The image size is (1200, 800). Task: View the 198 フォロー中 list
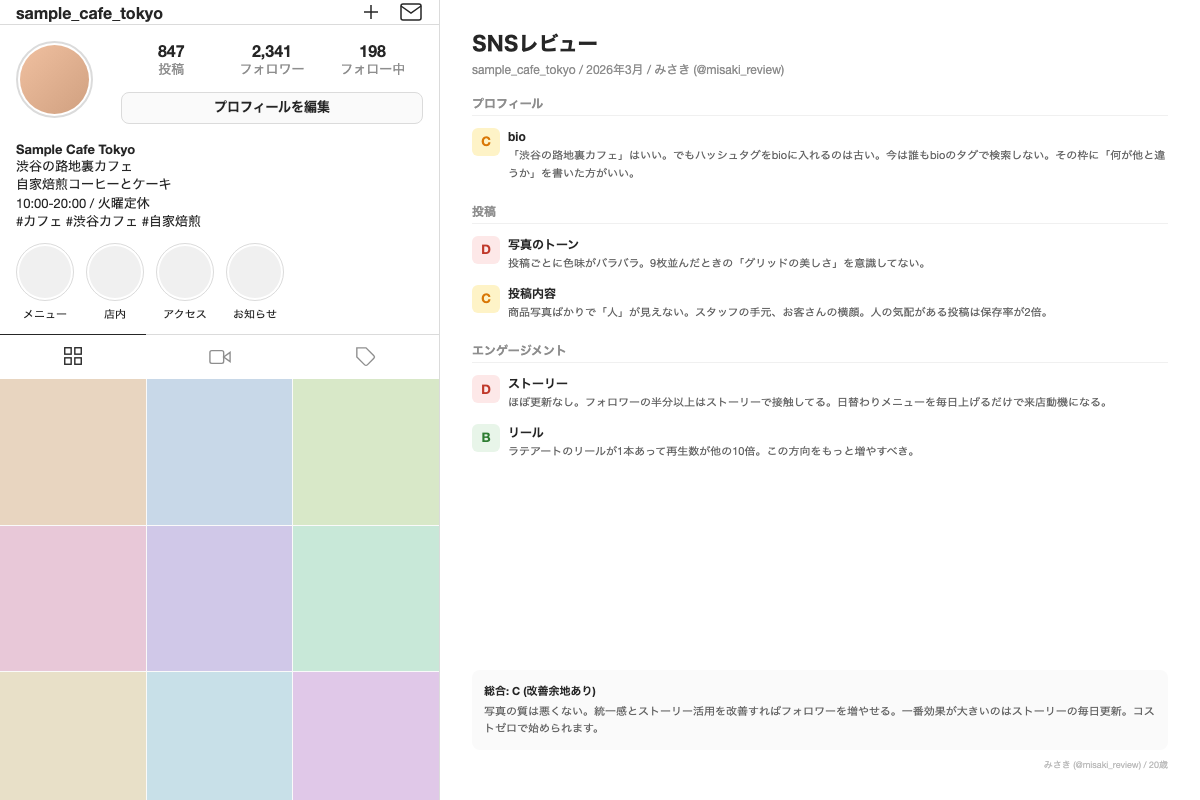click(372, 58)
